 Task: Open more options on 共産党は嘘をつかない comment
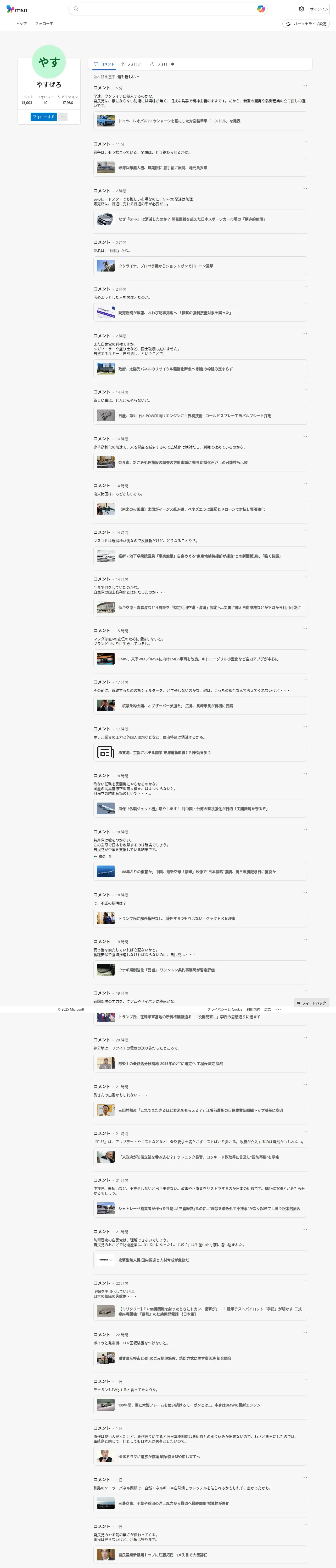click(x=304, y=830)
